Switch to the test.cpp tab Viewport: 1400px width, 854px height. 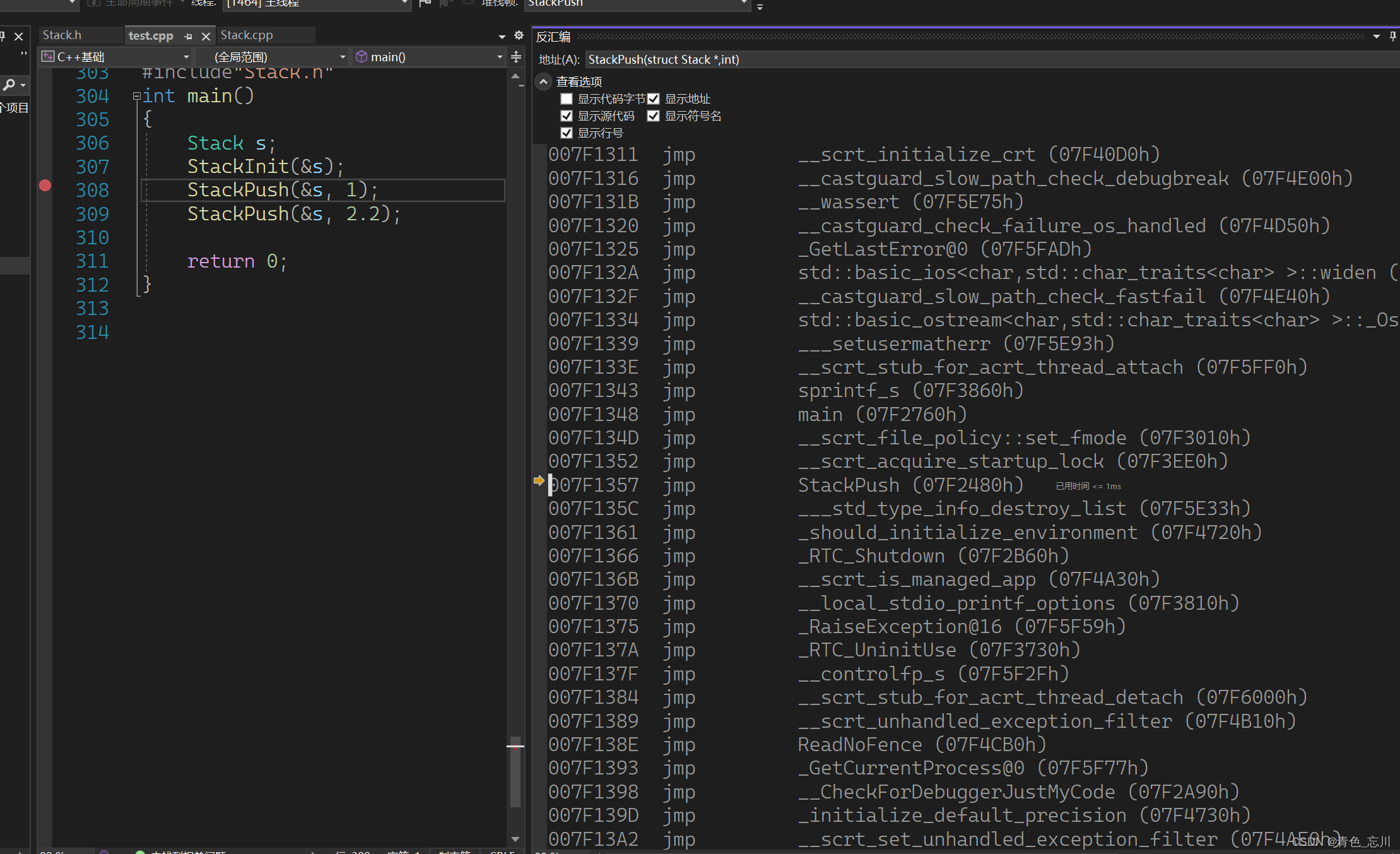151,36
